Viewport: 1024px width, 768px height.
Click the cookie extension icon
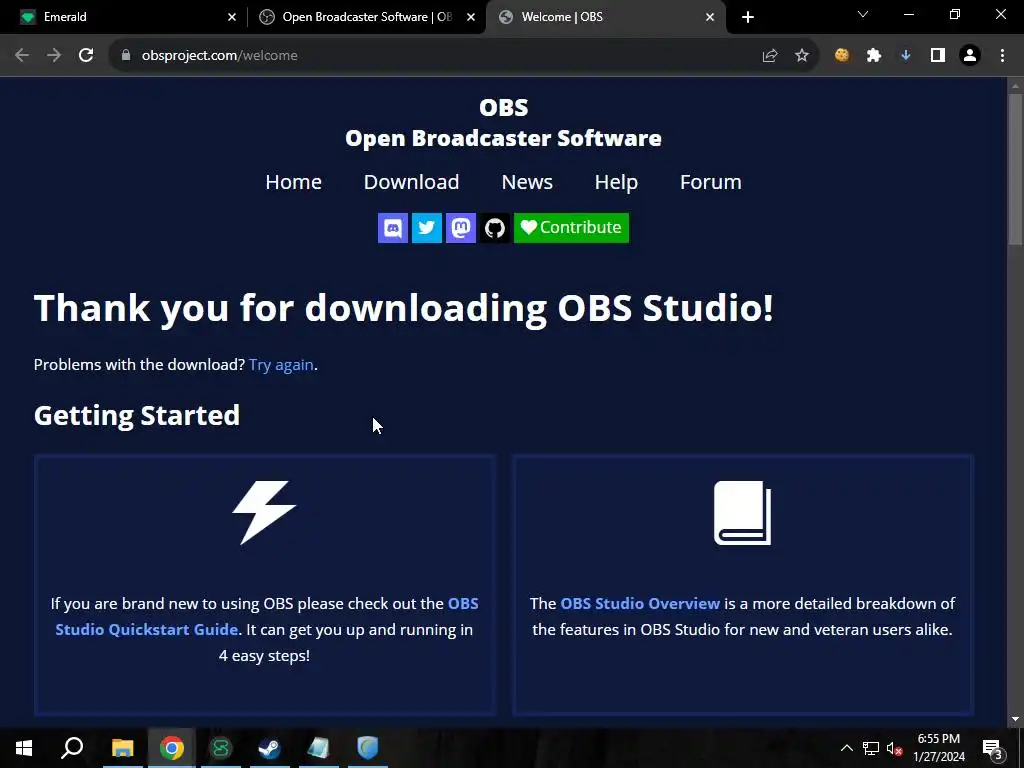tap(842, 56)
